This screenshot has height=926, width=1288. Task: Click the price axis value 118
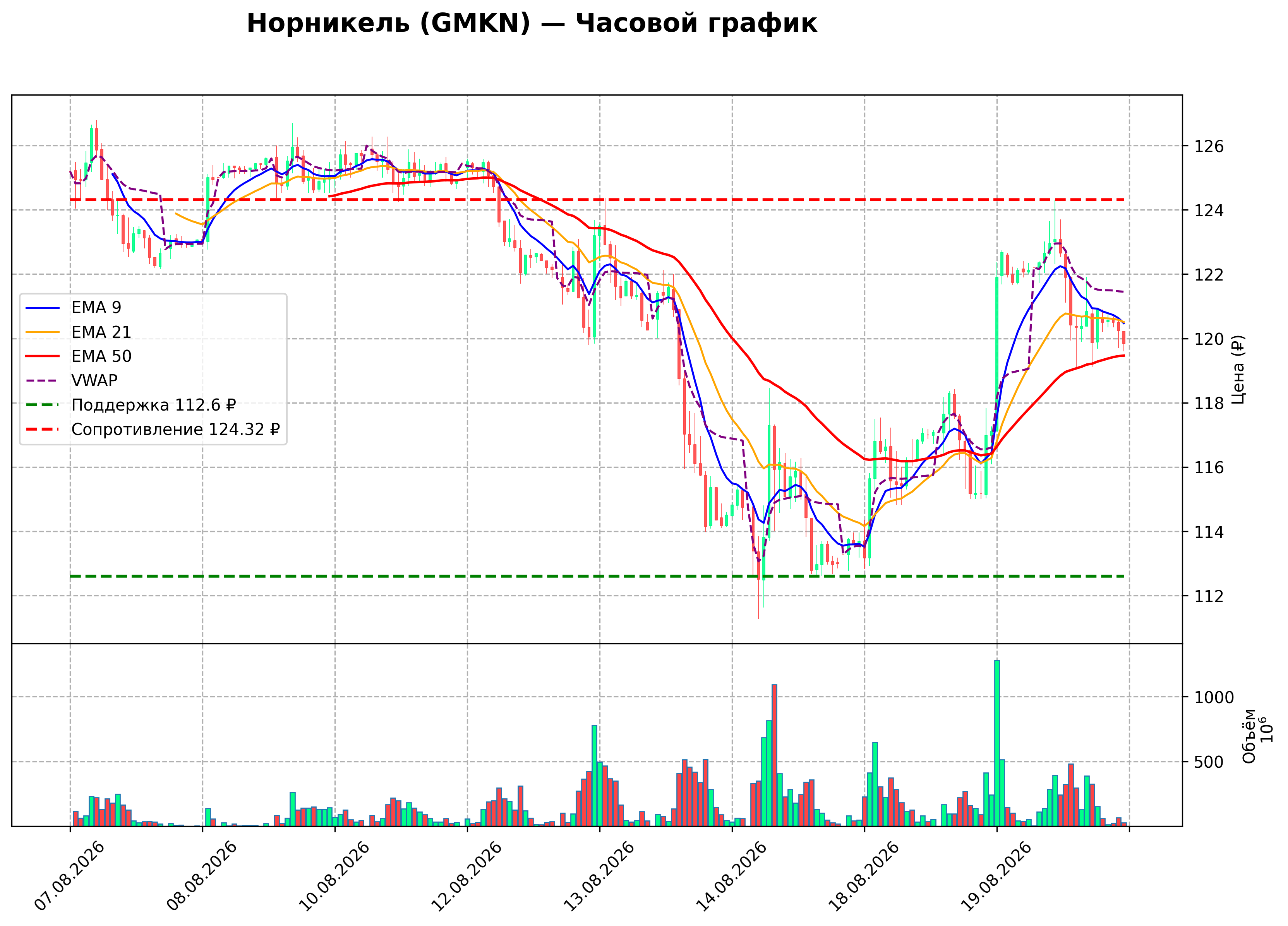click(x=1209, y=404)
